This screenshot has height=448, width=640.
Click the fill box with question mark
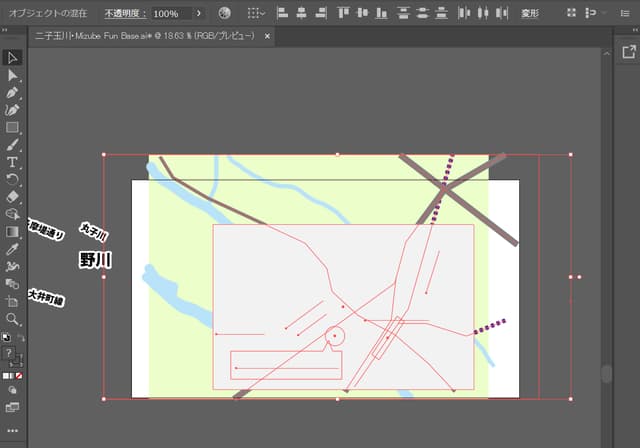[x=9, y=353]
